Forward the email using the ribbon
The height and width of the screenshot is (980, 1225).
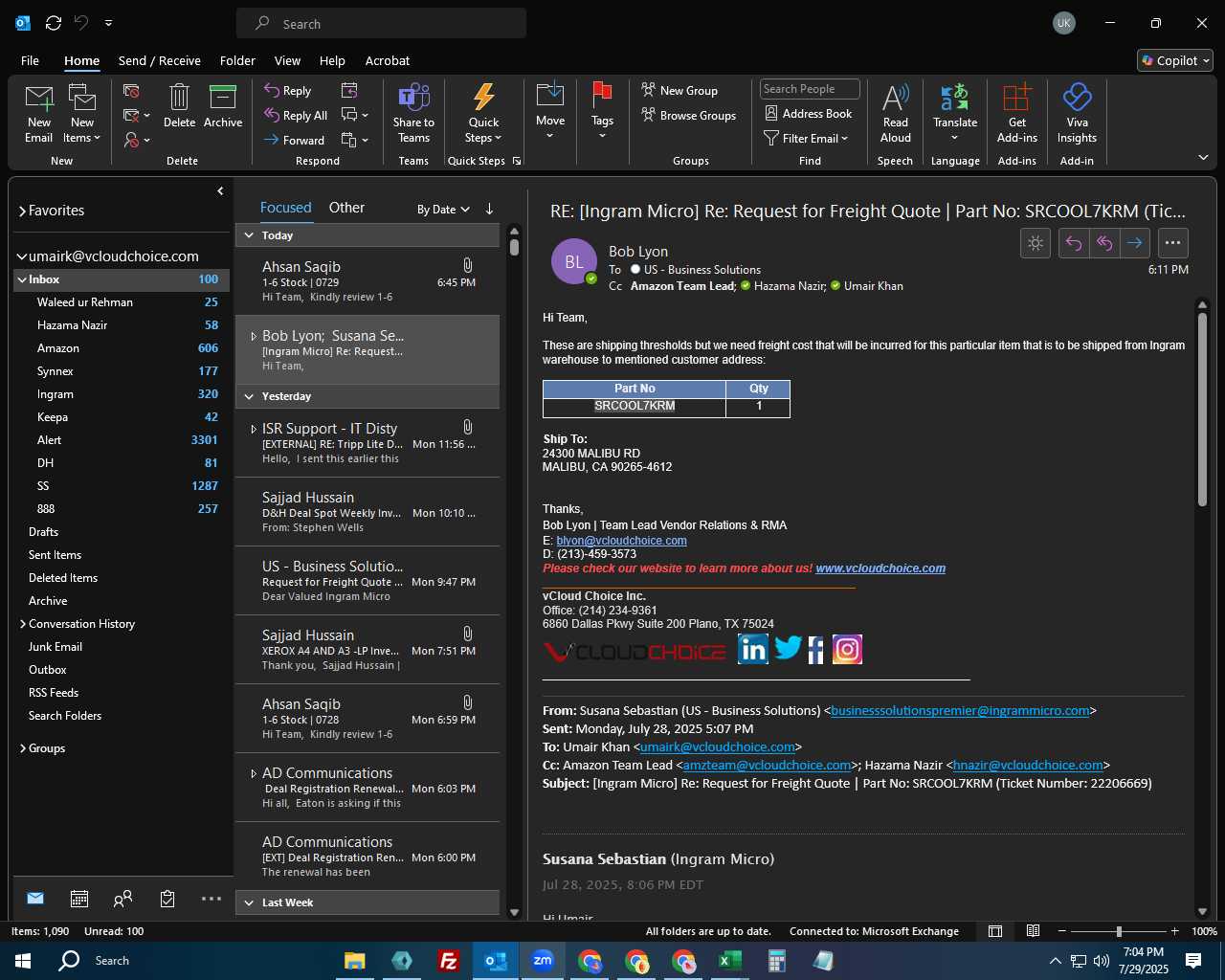(x=295, y=140)
